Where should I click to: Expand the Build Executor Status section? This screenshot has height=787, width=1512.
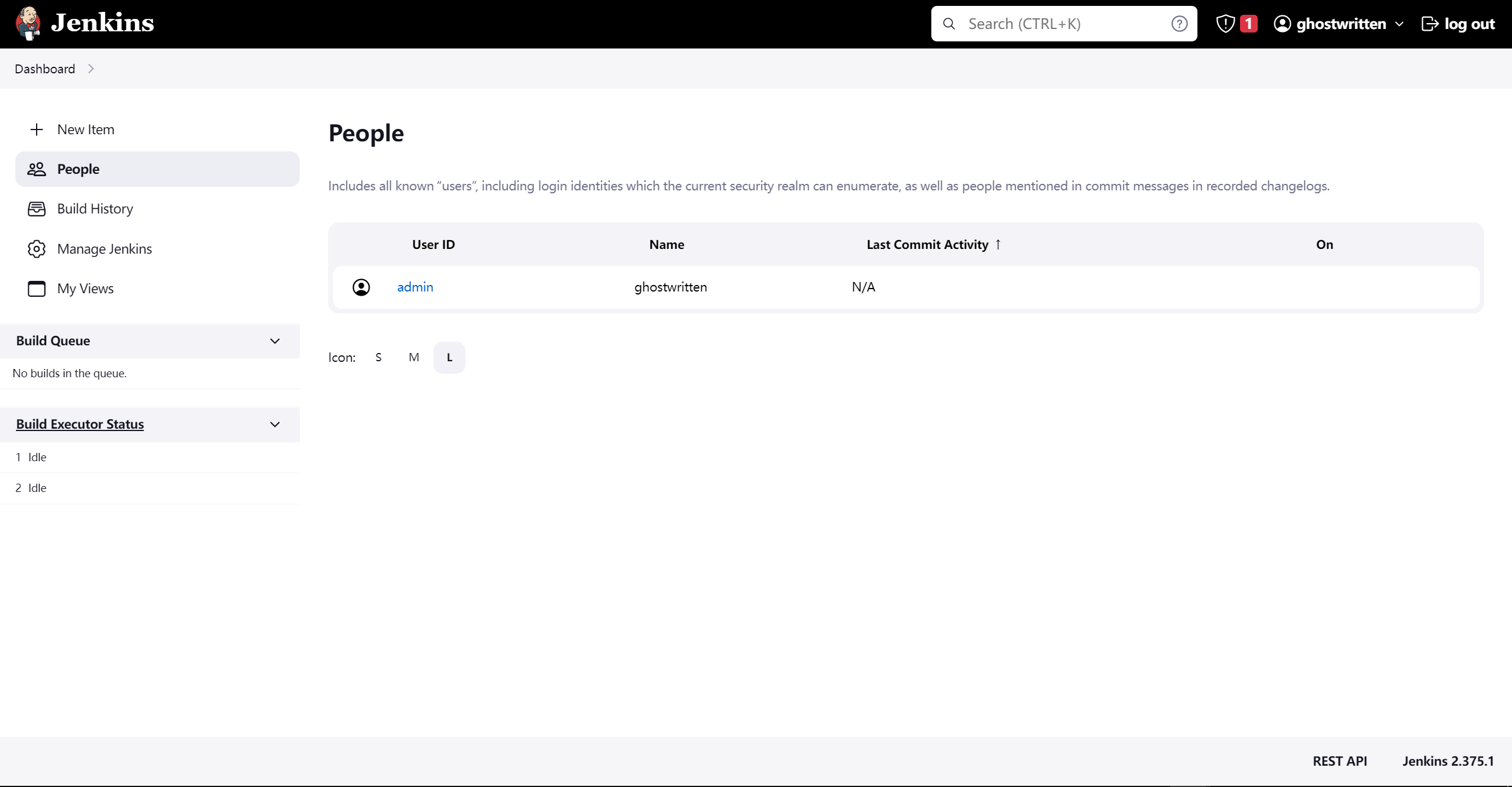(274, 424)
